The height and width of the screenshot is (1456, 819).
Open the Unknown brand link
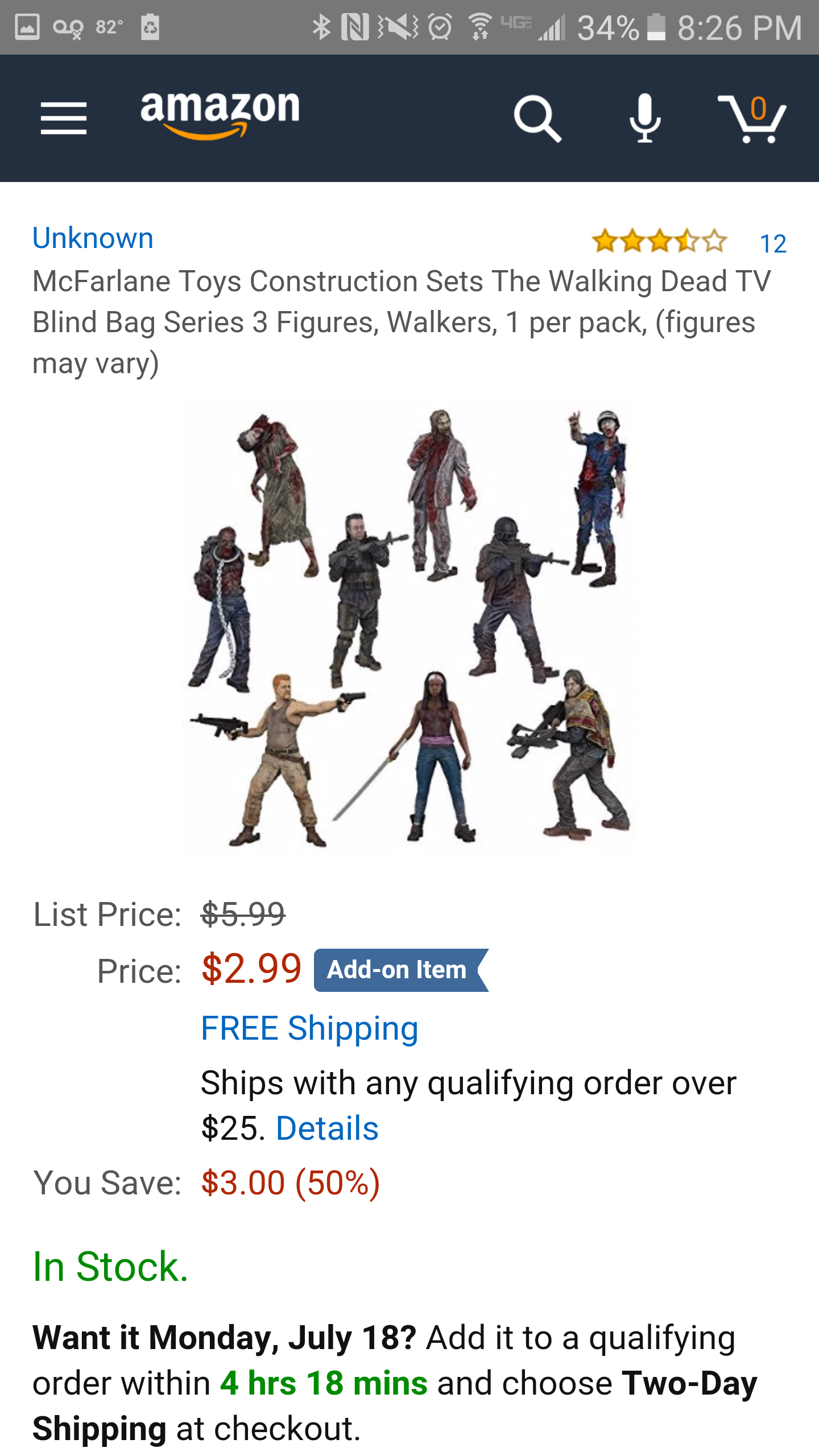point(93,238)
